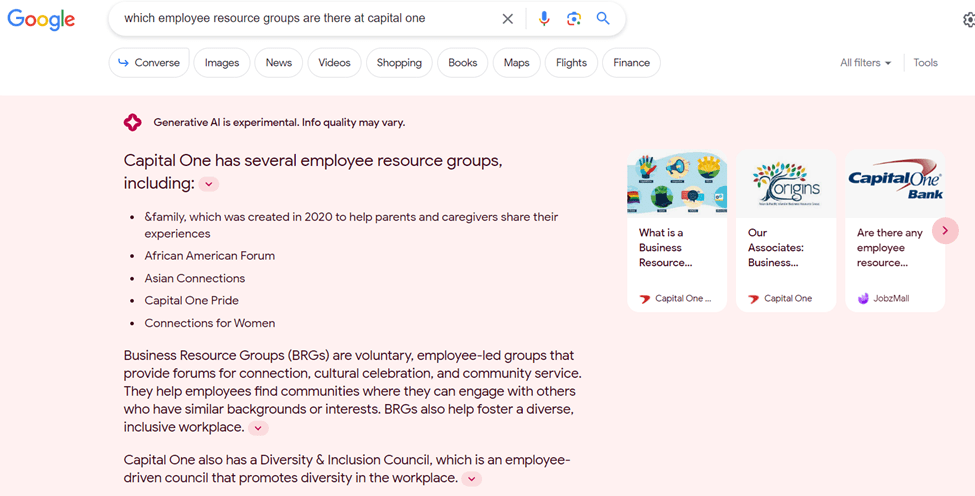Switch to the Shopping tab
This screenshot has width=975, height=496.
(399, 63)
